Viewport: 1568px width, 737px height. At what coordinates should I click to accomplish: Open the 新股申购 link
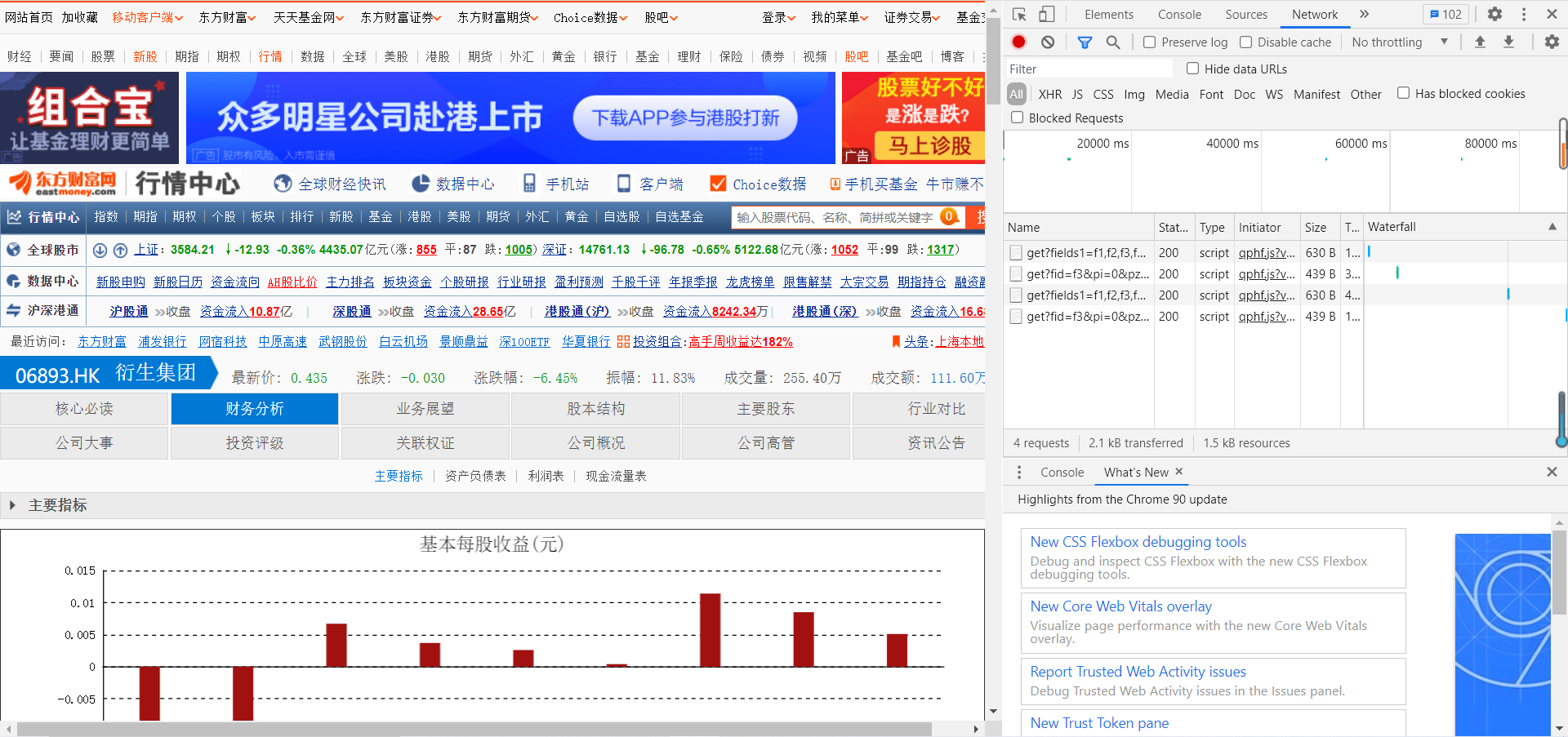click(x=120, y=282)
